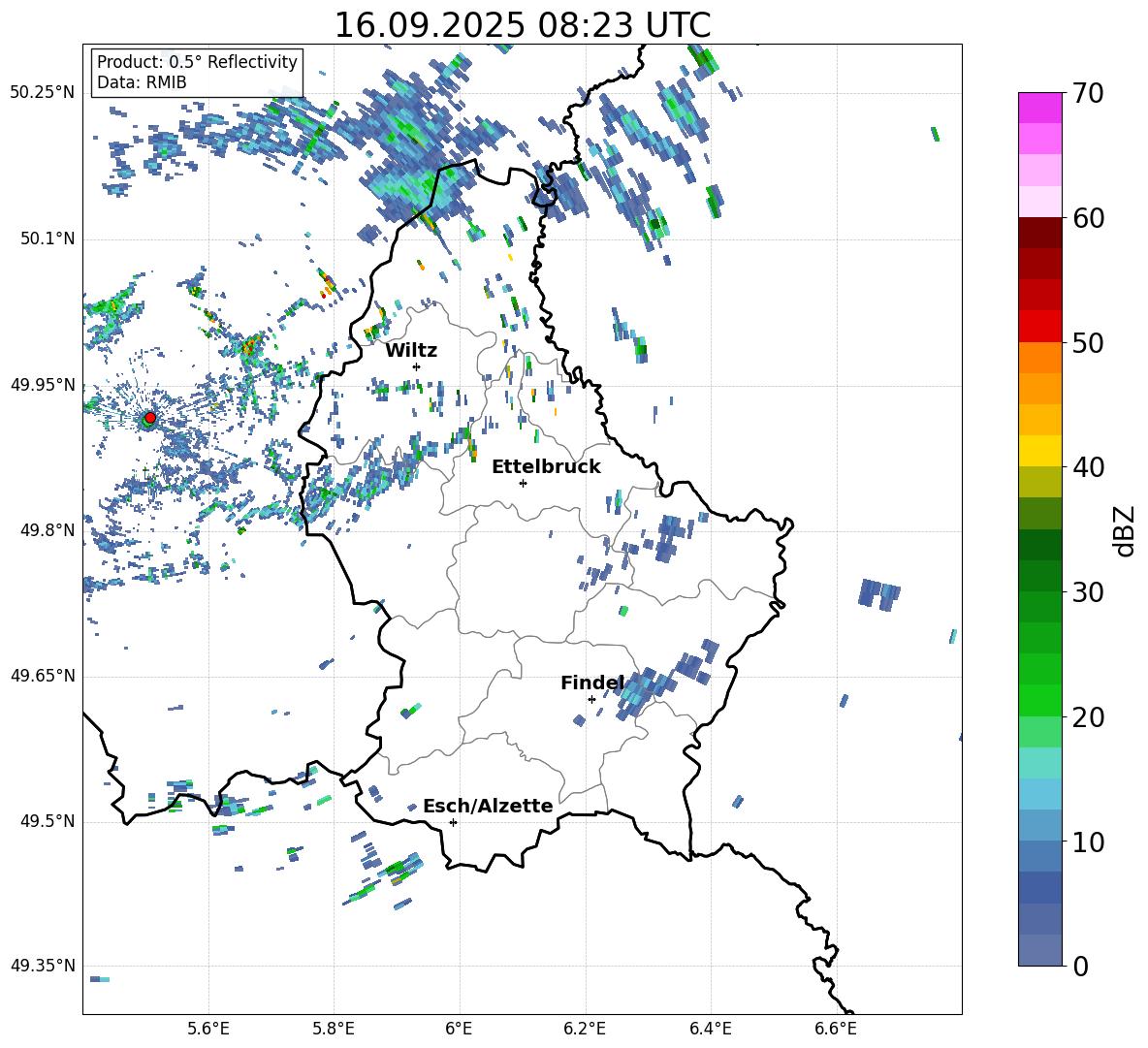Click the Esch/Alzette city label
Viewport: 1148px width, 1048px height.
pos(488,806)
